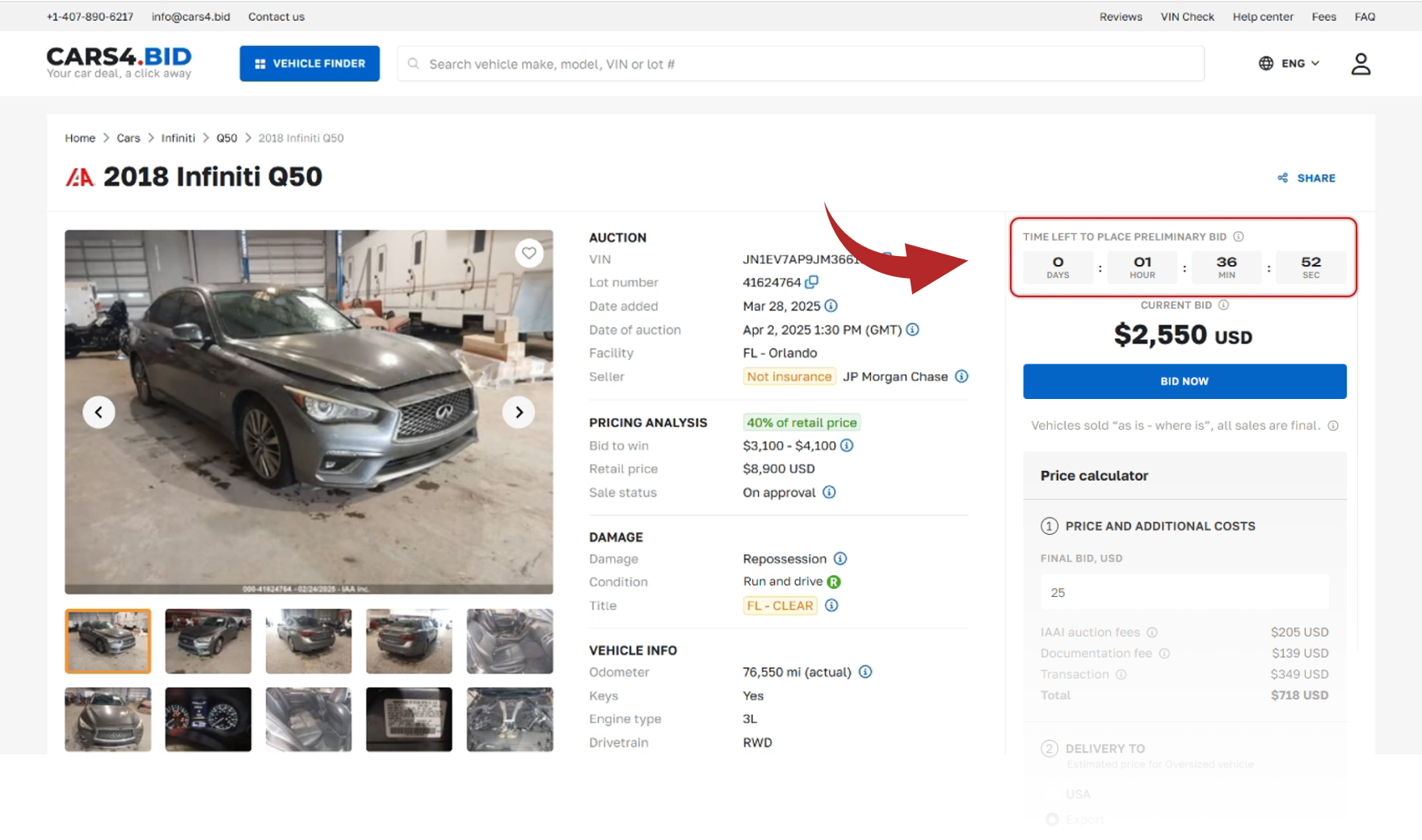Select third thumbnail in top row
This screenshot has height=840, width=1422.
click(309, 641)
